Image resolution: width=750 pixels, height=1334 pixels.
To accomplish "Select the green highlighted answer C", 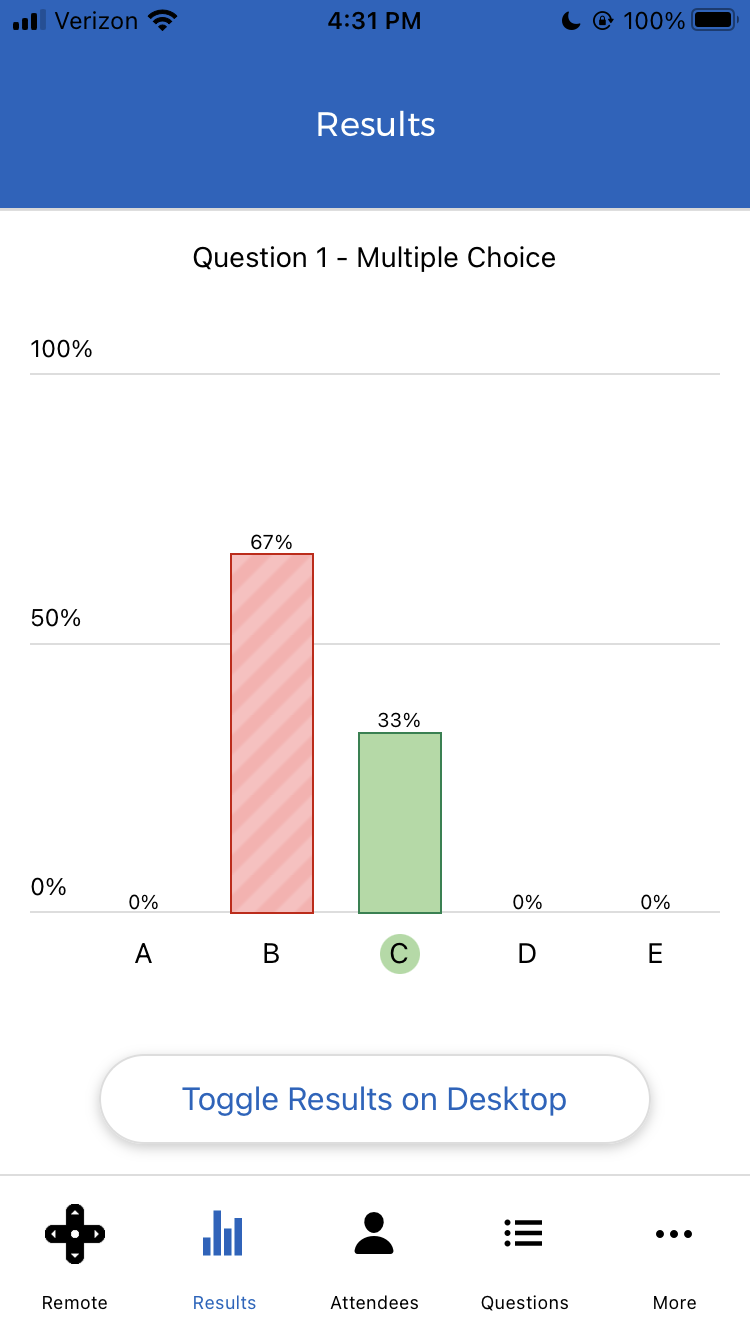I will click(x=399, y=954).
